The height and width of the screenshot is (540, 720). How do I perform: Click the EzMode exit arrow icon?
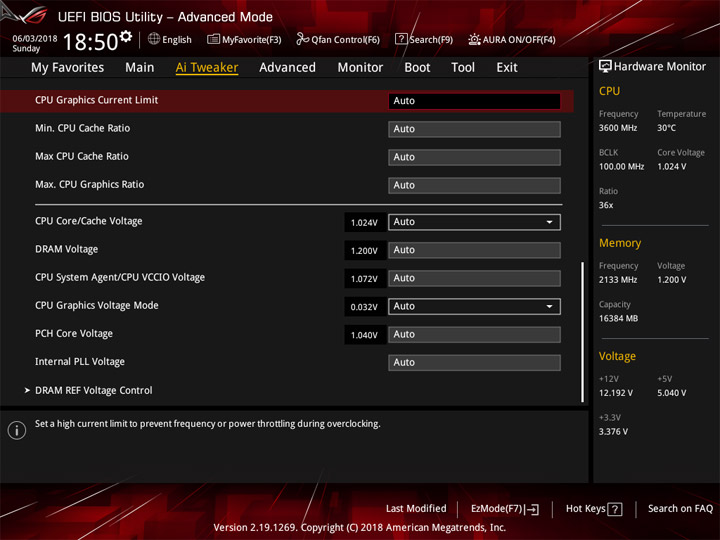pos(532,509)
